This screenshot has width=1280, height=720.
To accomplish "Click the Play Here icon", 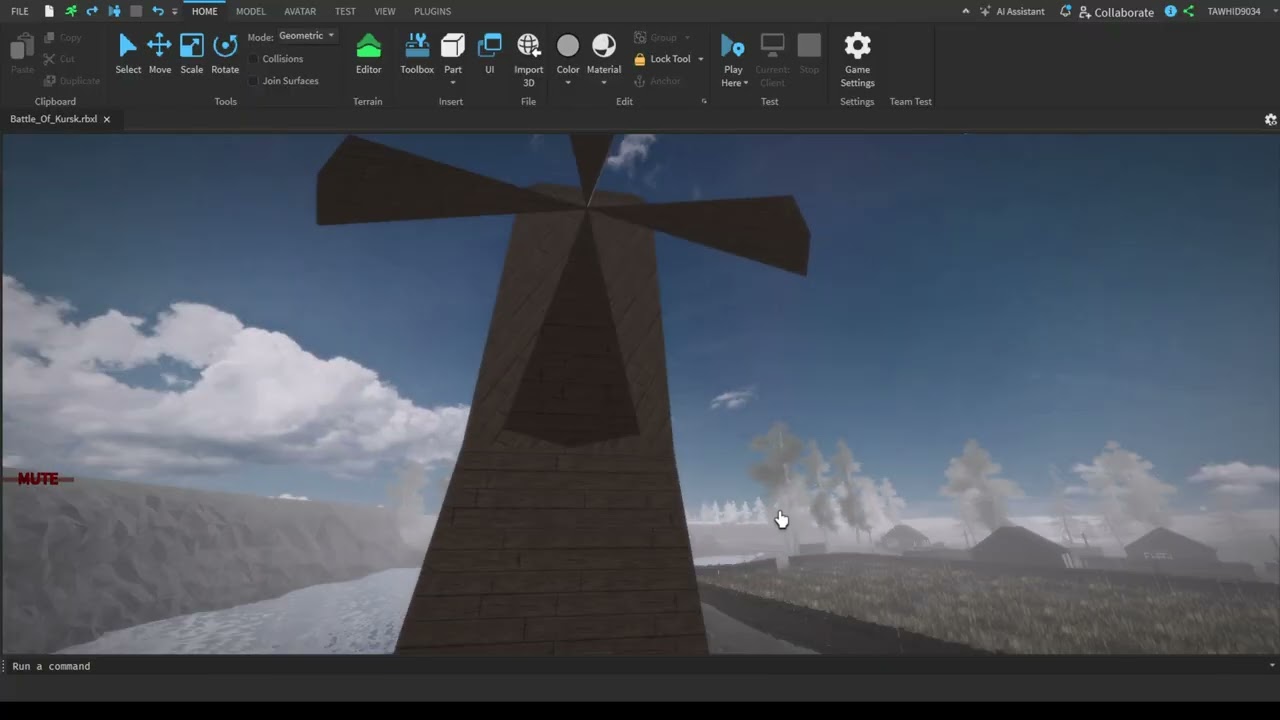I will 733,45.
